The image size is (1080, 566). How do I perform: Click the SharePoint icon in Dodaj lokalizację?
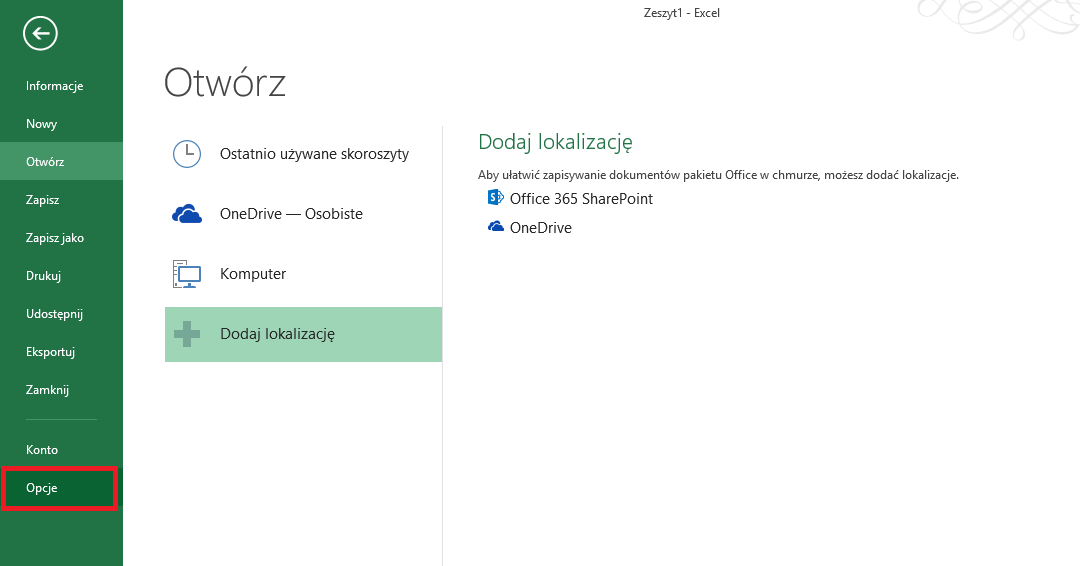coord(495,198)
